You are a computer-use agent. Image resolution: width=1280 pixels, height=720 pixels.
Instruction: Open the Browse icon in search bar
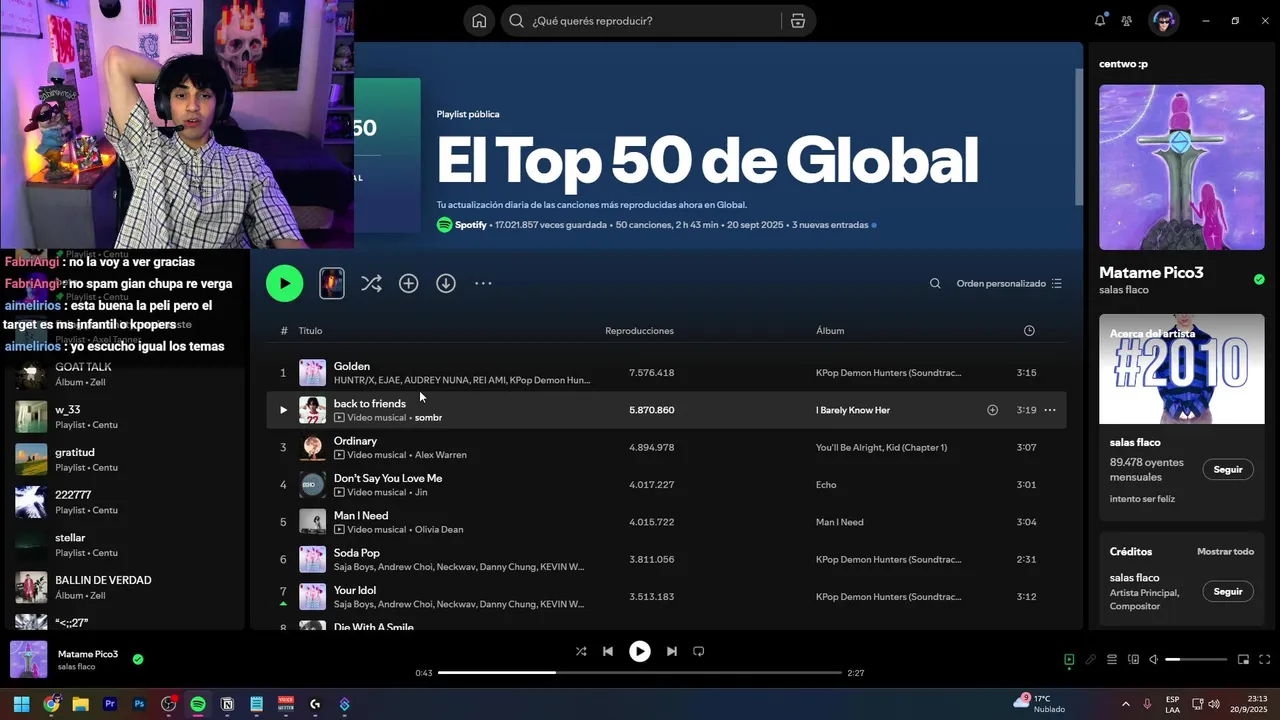(797, 21)
